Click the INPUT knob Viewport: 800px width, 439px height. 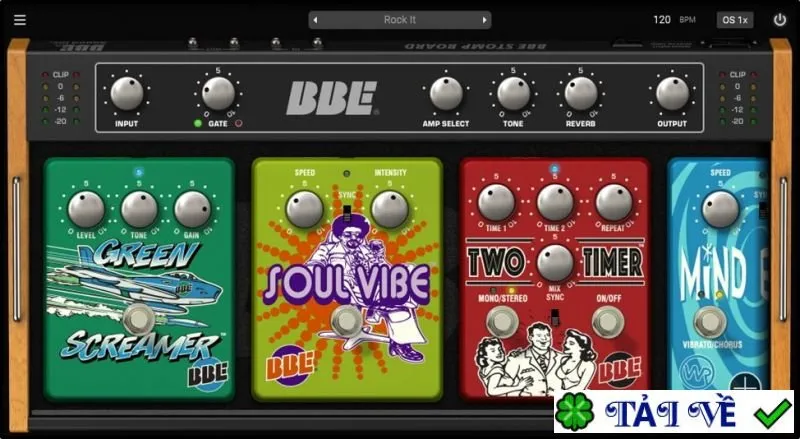point(127,93)
